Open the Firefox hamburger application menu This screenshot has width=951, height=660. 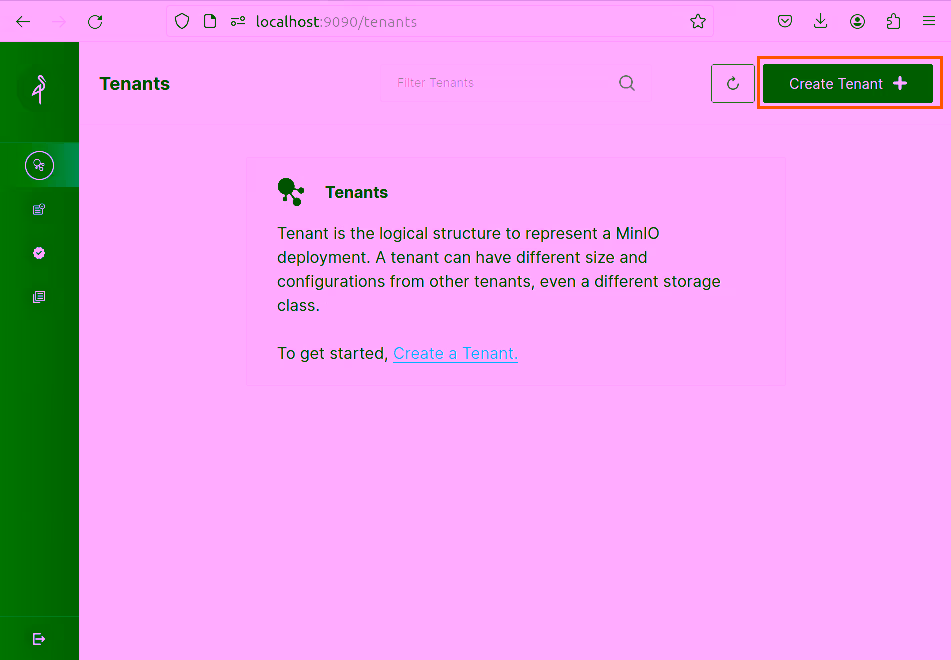tap(929, 21)
